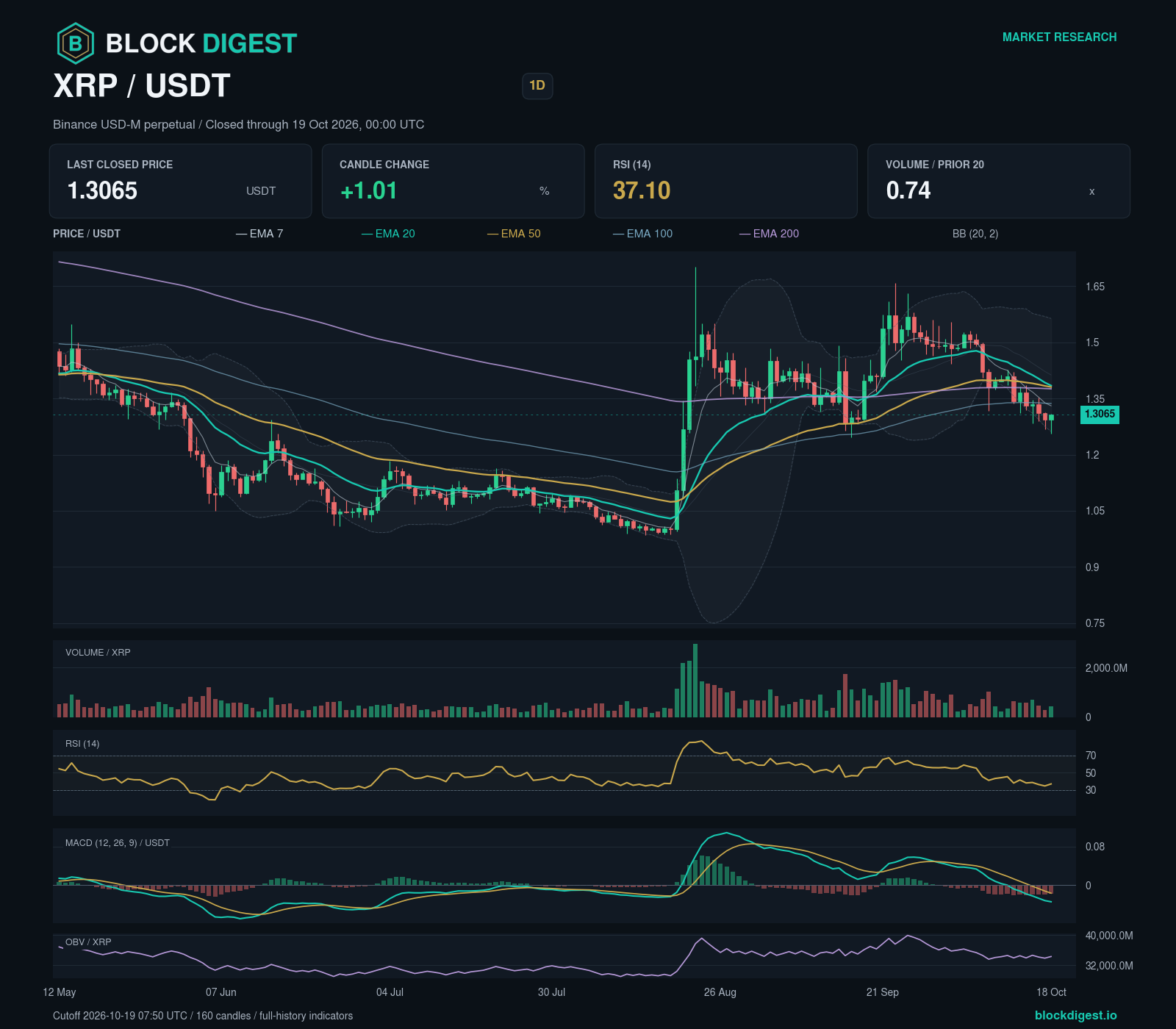The image size is (1176, 1029).
Task: Click the Cutoff 2026-10-19 footer note
Action: click(203, 1016)
